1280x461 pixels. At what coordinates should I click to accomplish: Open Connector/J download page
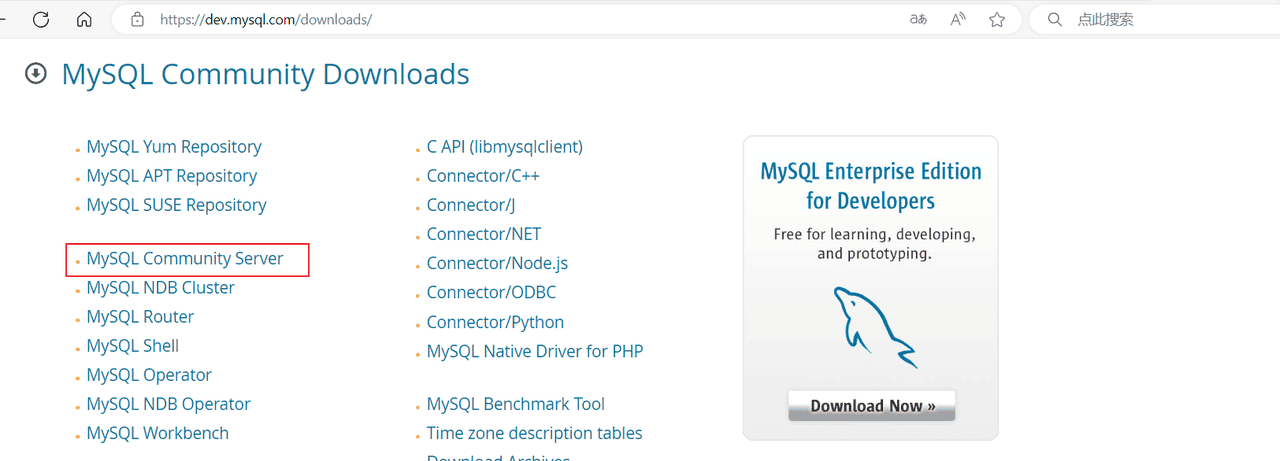tap(471, 205)
